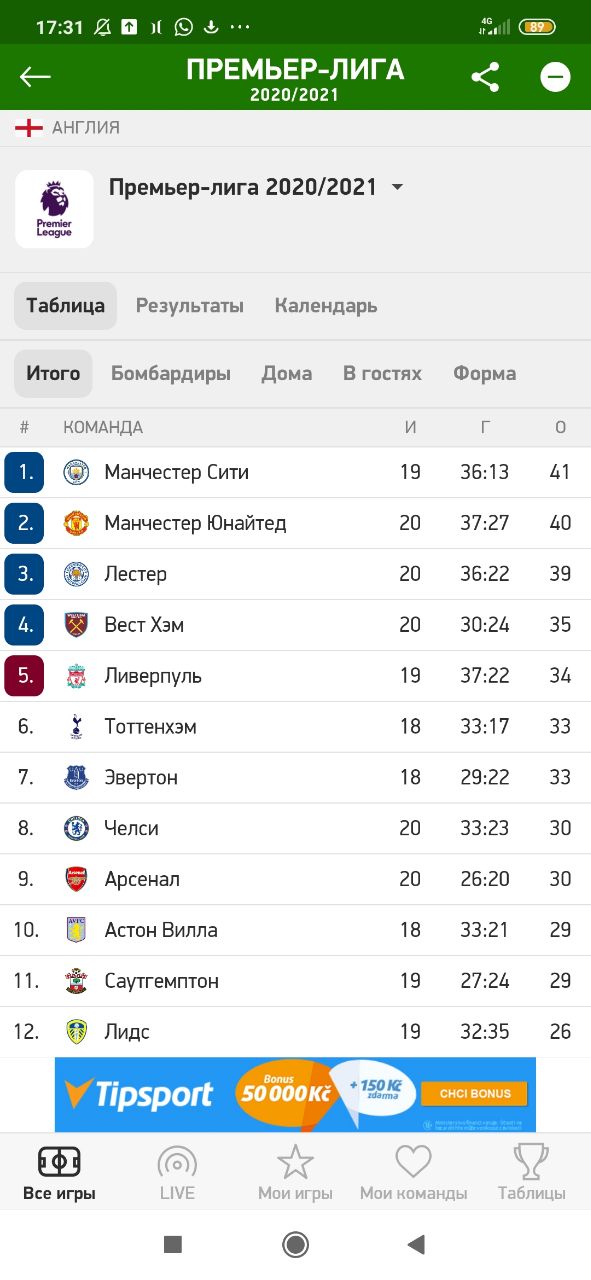The image size is (591, 1280).
Task: Tap the share icon in the header
Action: click(x=485, y=77)
